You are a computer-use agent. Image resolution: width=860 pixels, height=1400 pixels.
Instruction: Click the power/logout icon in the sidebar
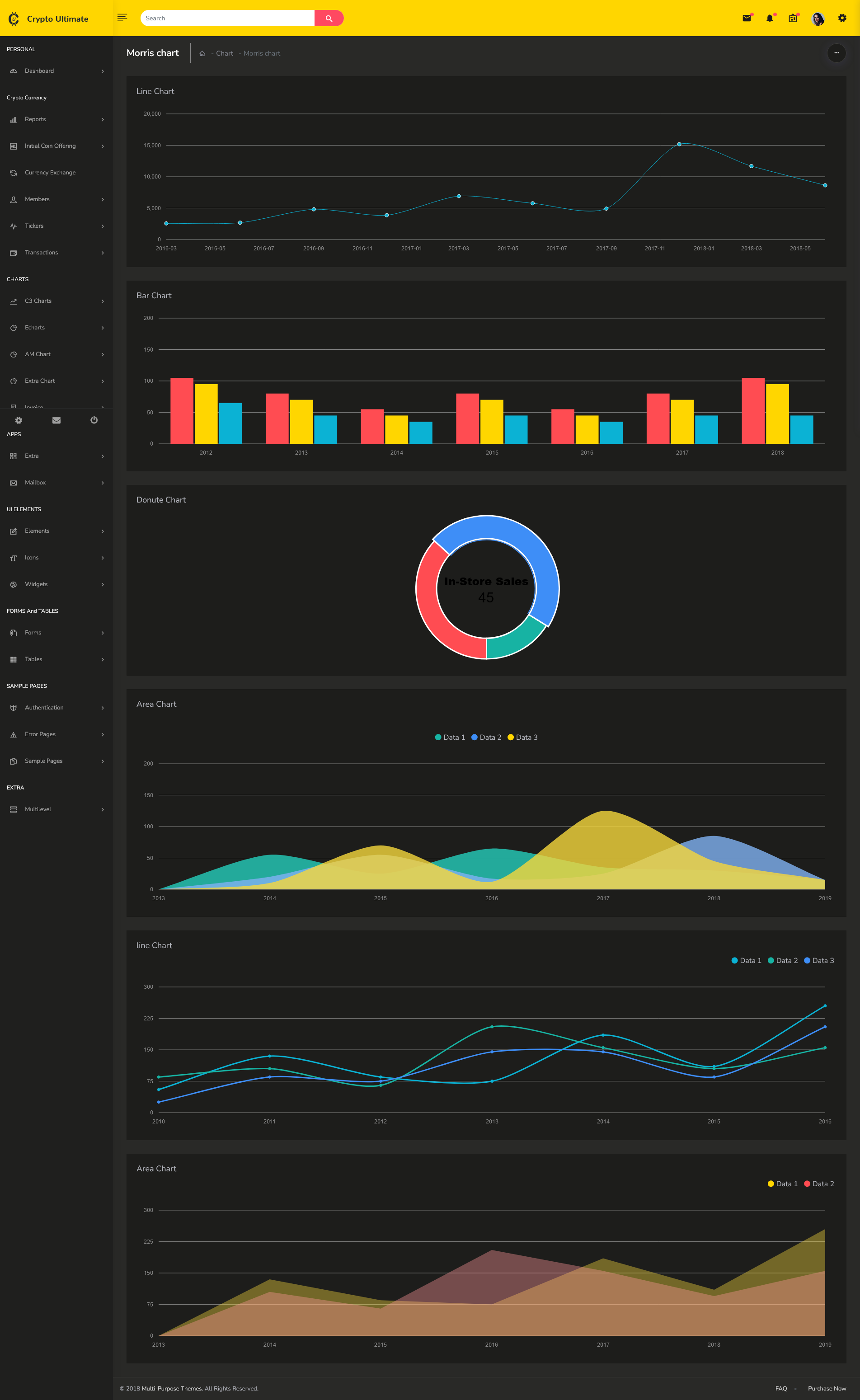pos(93,420)
